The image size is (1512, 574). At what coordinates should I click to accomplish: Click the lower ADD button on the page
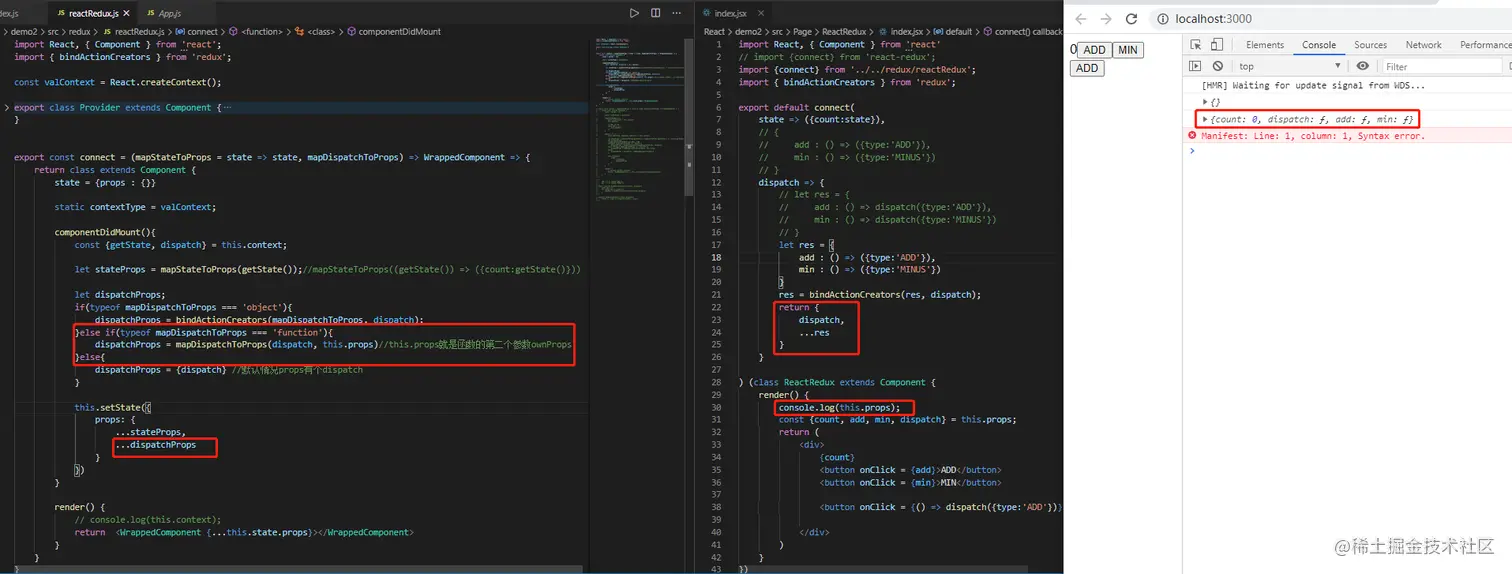point(1087,68)
